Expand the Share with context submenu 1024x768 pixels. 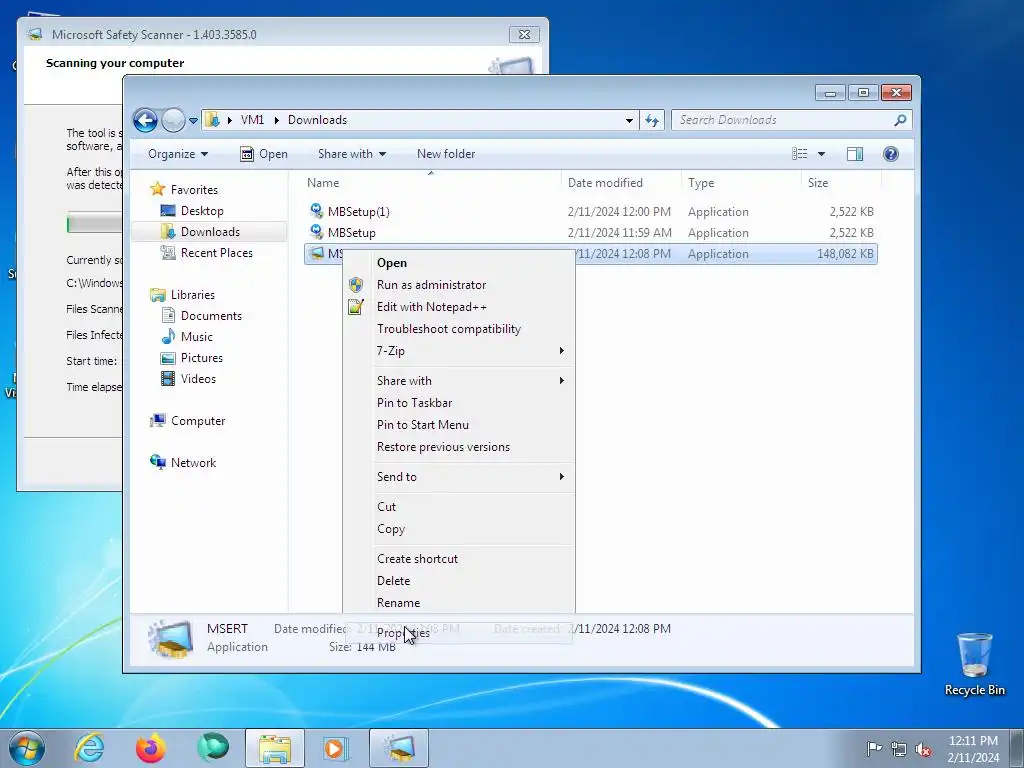(458, 381)
